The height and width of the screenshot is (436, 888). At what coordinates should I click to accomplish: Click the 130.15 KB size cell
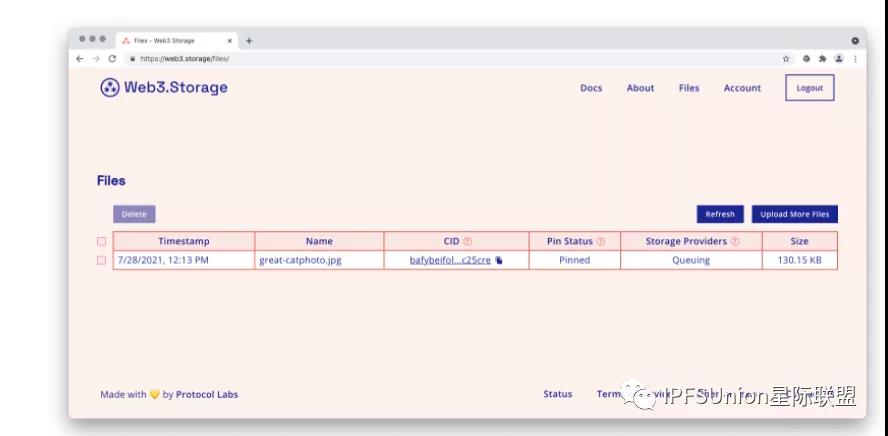800,260
